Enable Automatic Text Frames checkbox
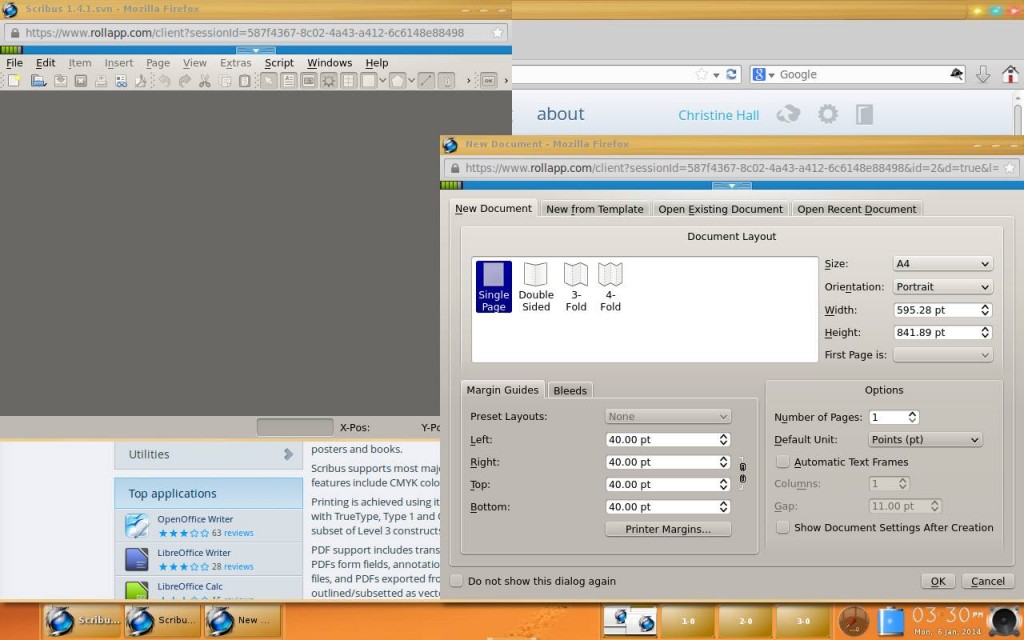 tap(782, 462)
